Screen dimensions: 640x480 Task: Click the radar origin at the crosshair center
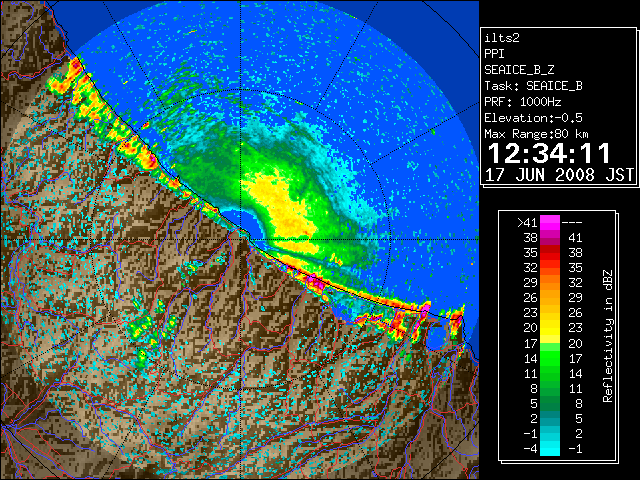240,239
